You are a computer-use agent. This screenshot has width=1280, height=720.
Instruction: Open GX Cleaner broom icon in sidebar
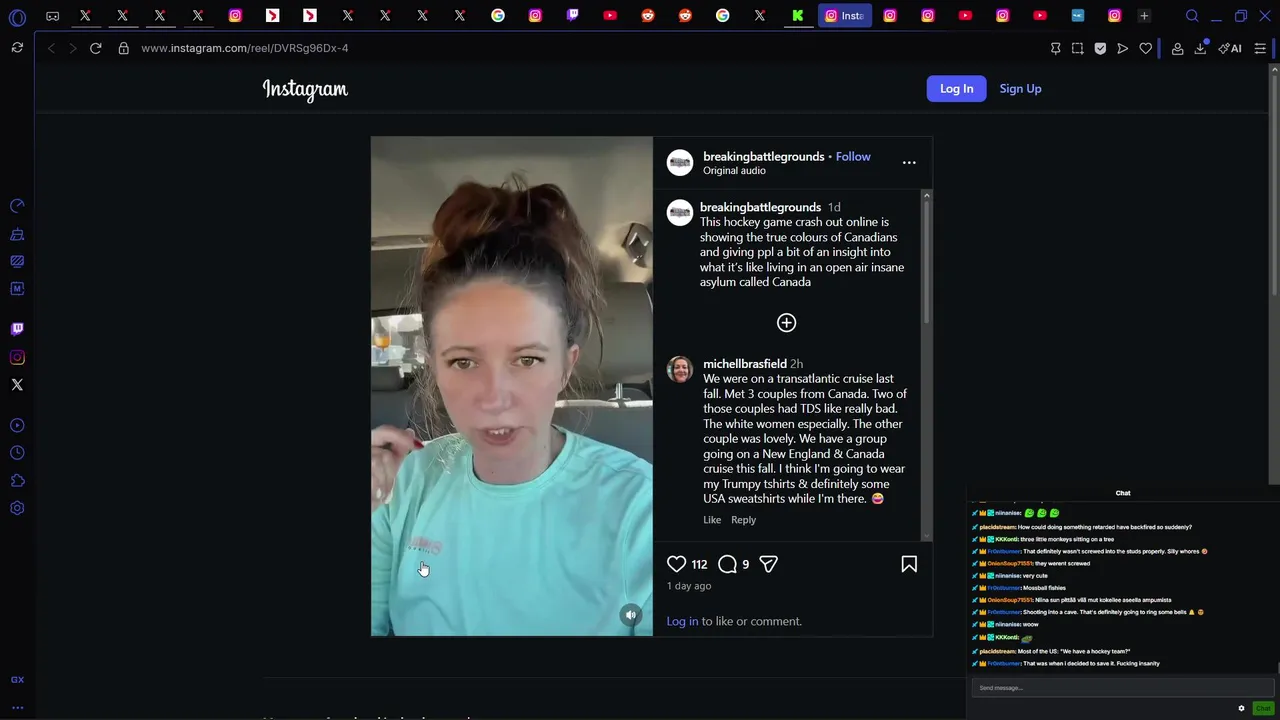click(x=17, y=234)
